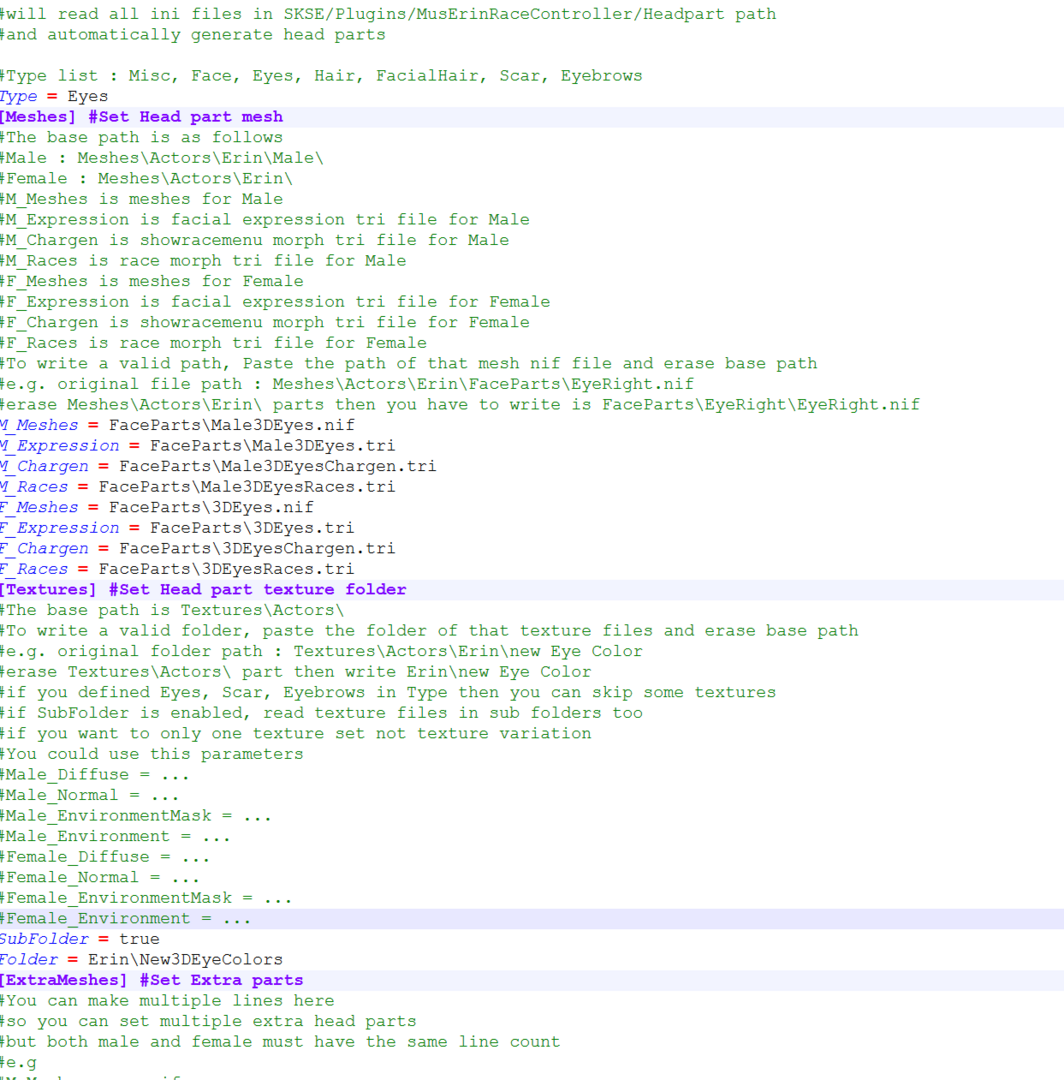Click the "Type = Eyes" line
This screenshot has width=1064, height=1080.
pos(54,96)
